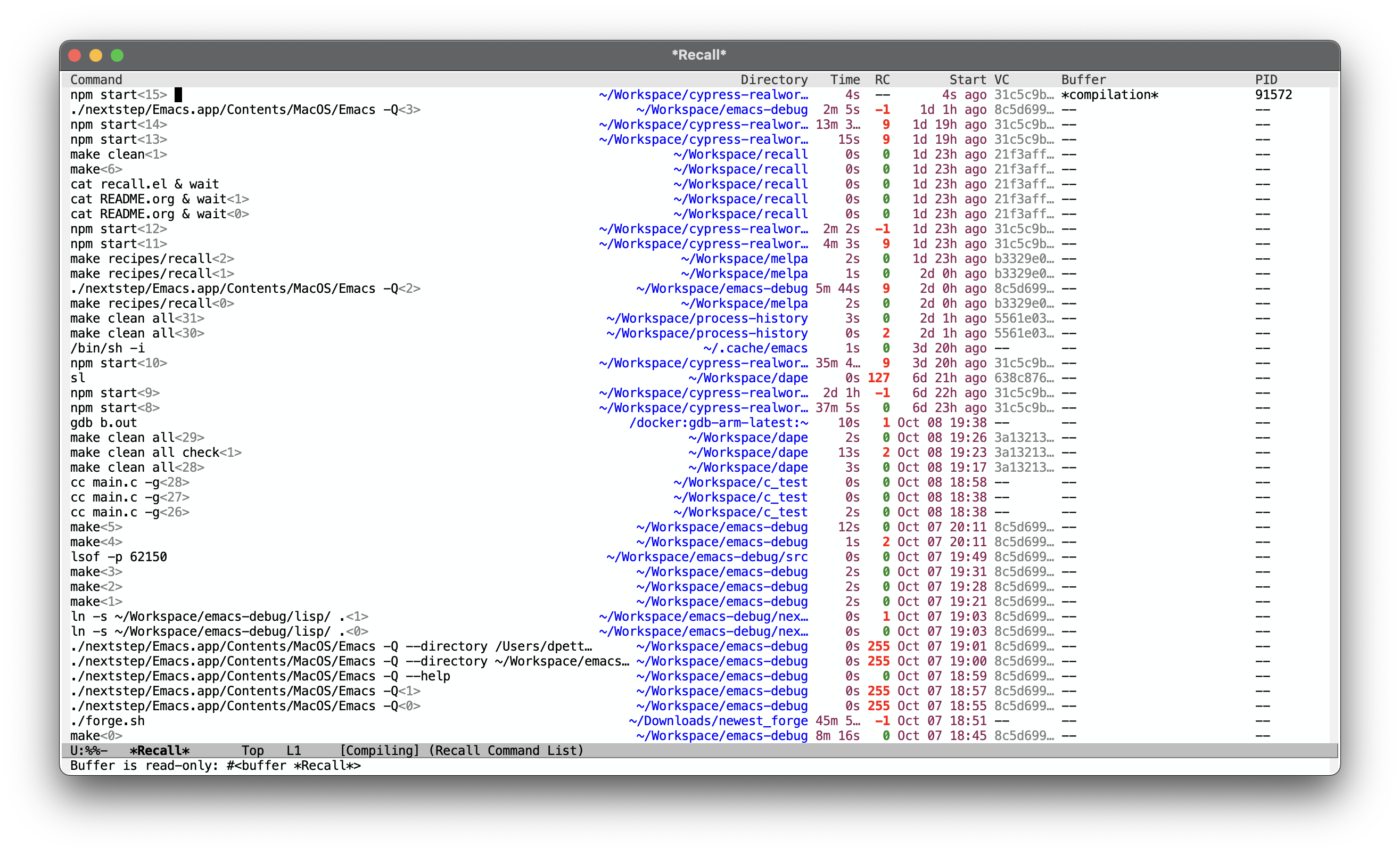This screenshot has width=1400, height=854.
Task: Click the Time column header
Action: point(845,79)
